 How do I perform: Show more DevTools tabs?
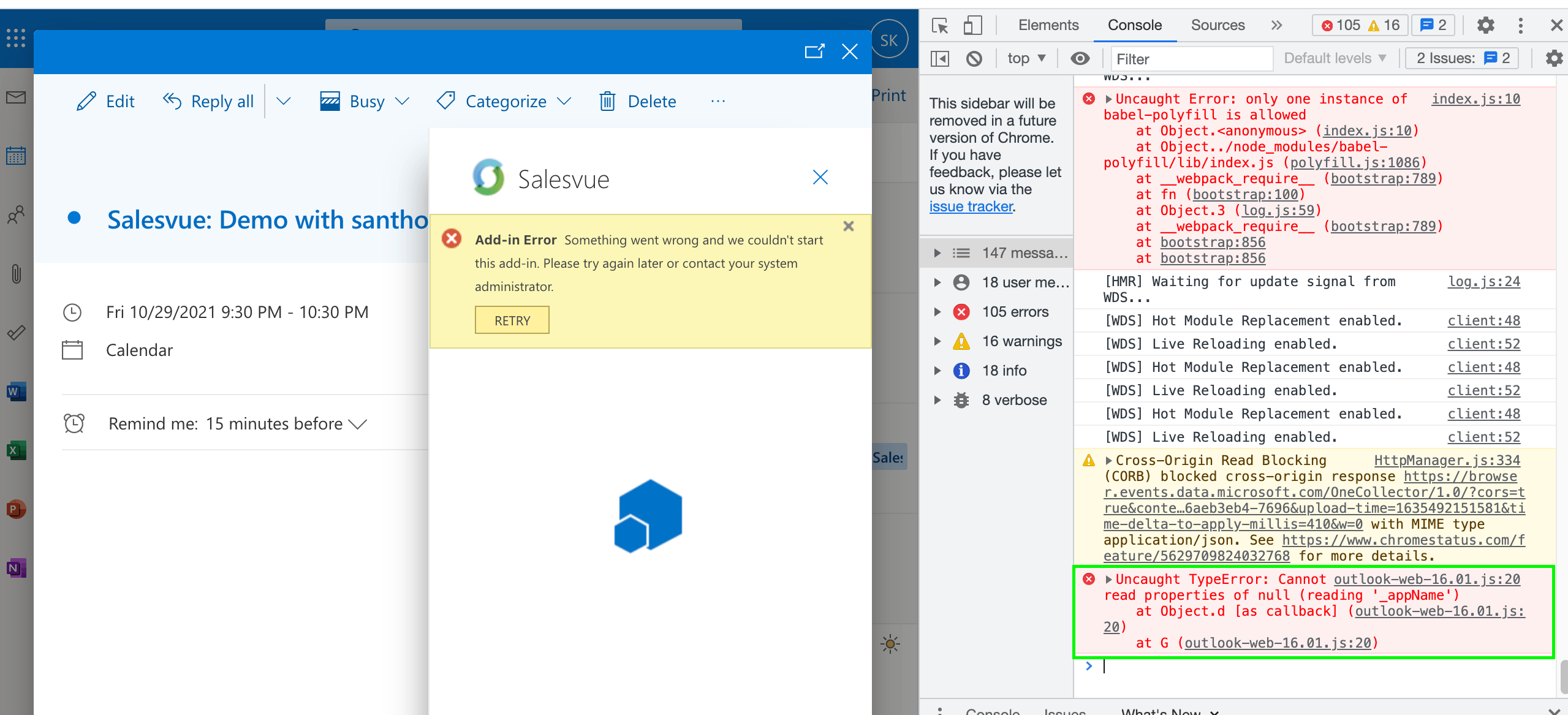pos(1276,25)
